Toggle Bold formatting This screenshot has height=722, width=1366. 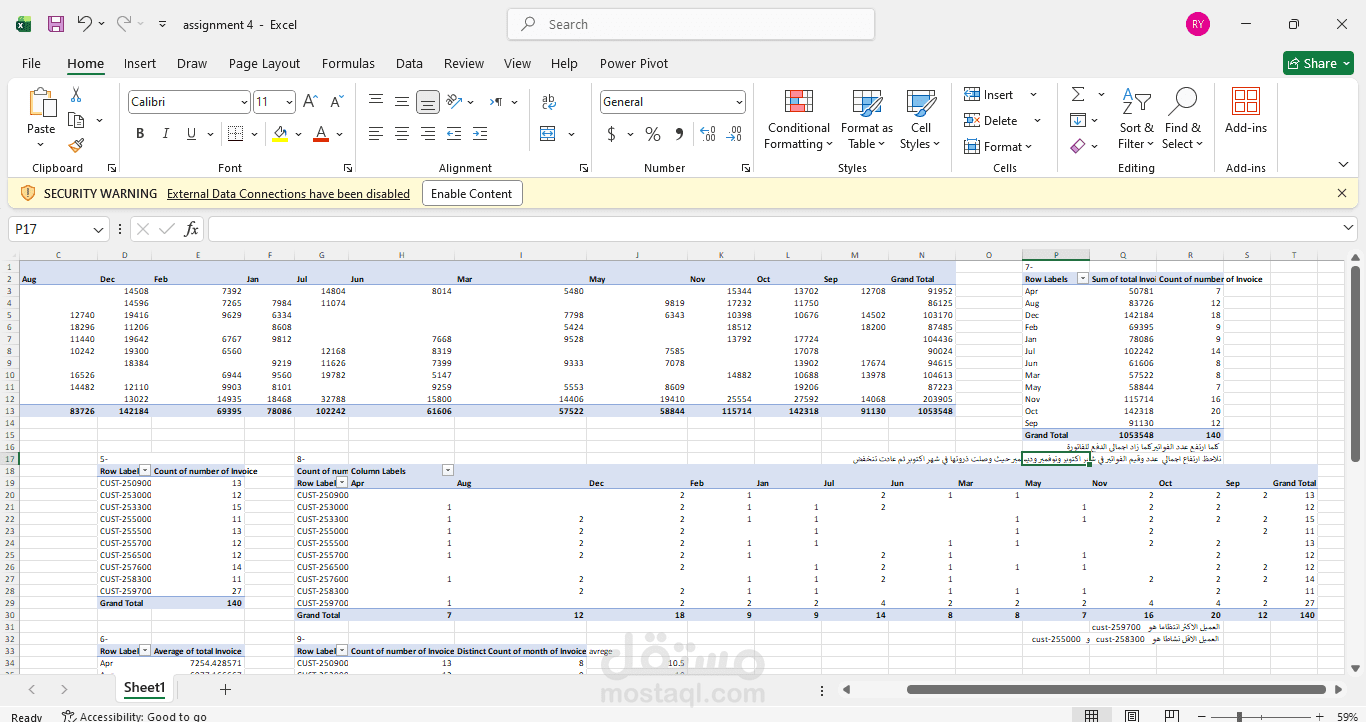(x=140, y=134)
